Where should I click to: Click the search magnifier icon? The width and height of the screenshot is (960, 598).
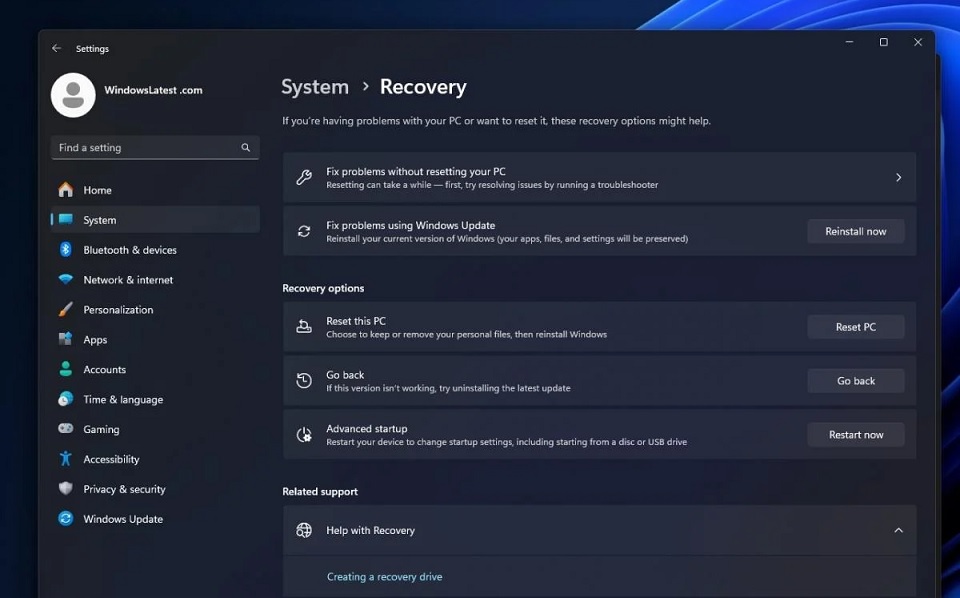[x=246, y=148]
